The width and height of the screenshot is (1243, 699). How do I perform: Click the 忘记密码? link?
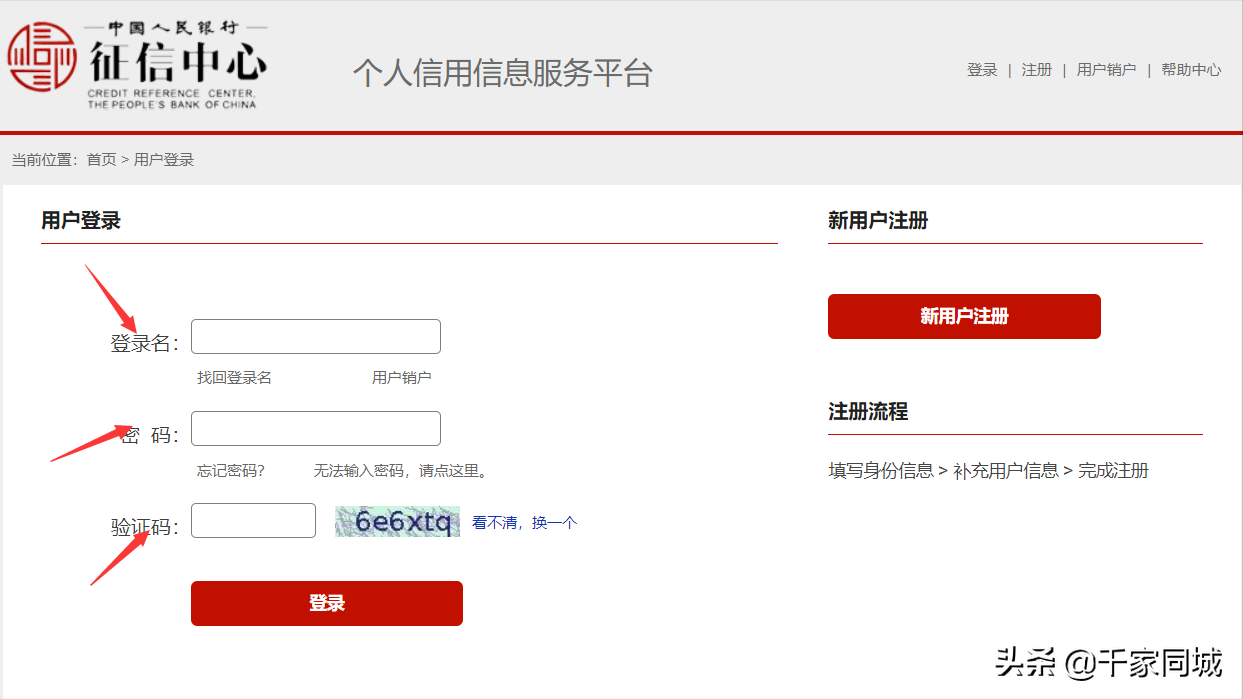click(231, 470)
